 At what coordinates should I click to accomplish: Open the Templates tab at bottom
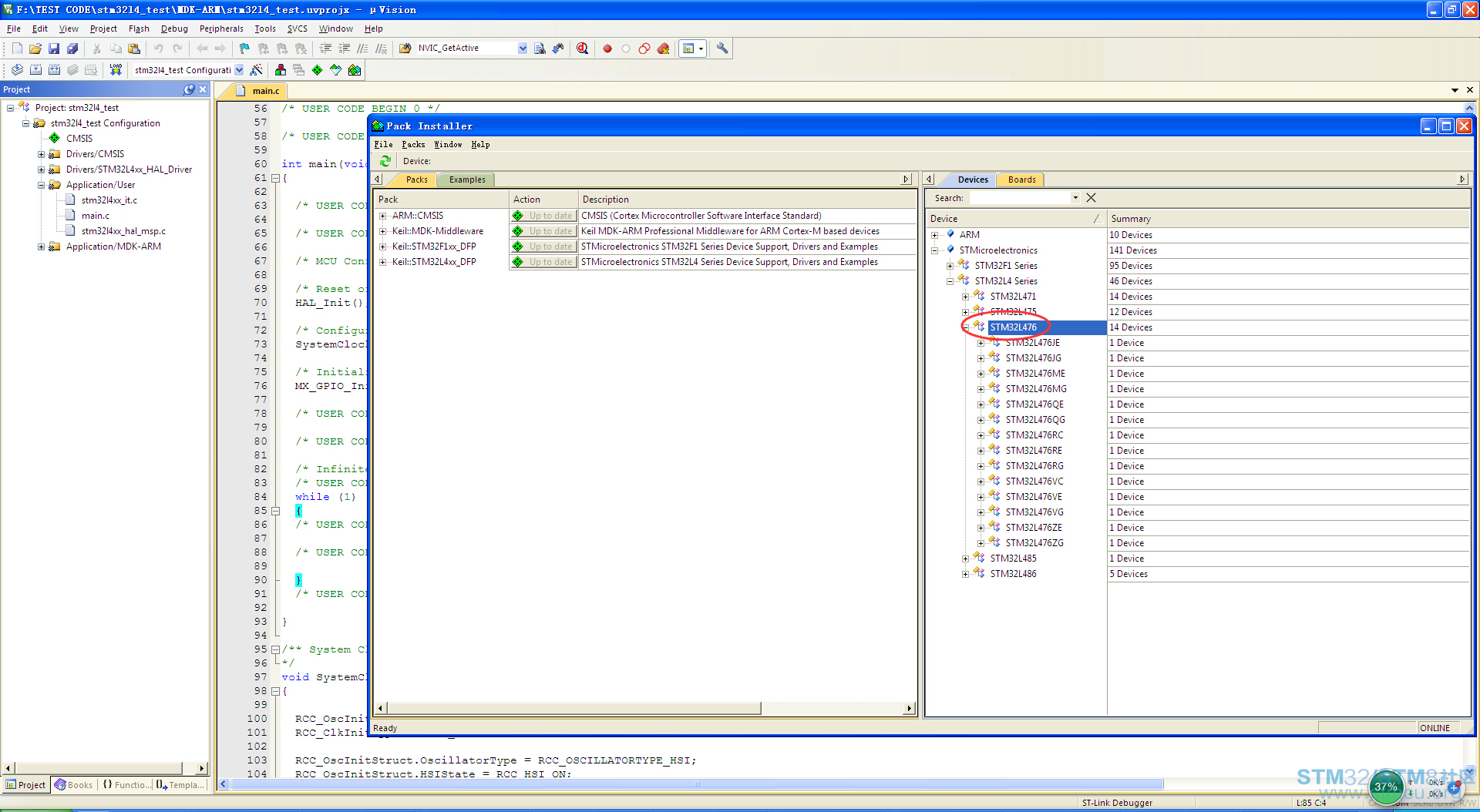pos(180,785)
